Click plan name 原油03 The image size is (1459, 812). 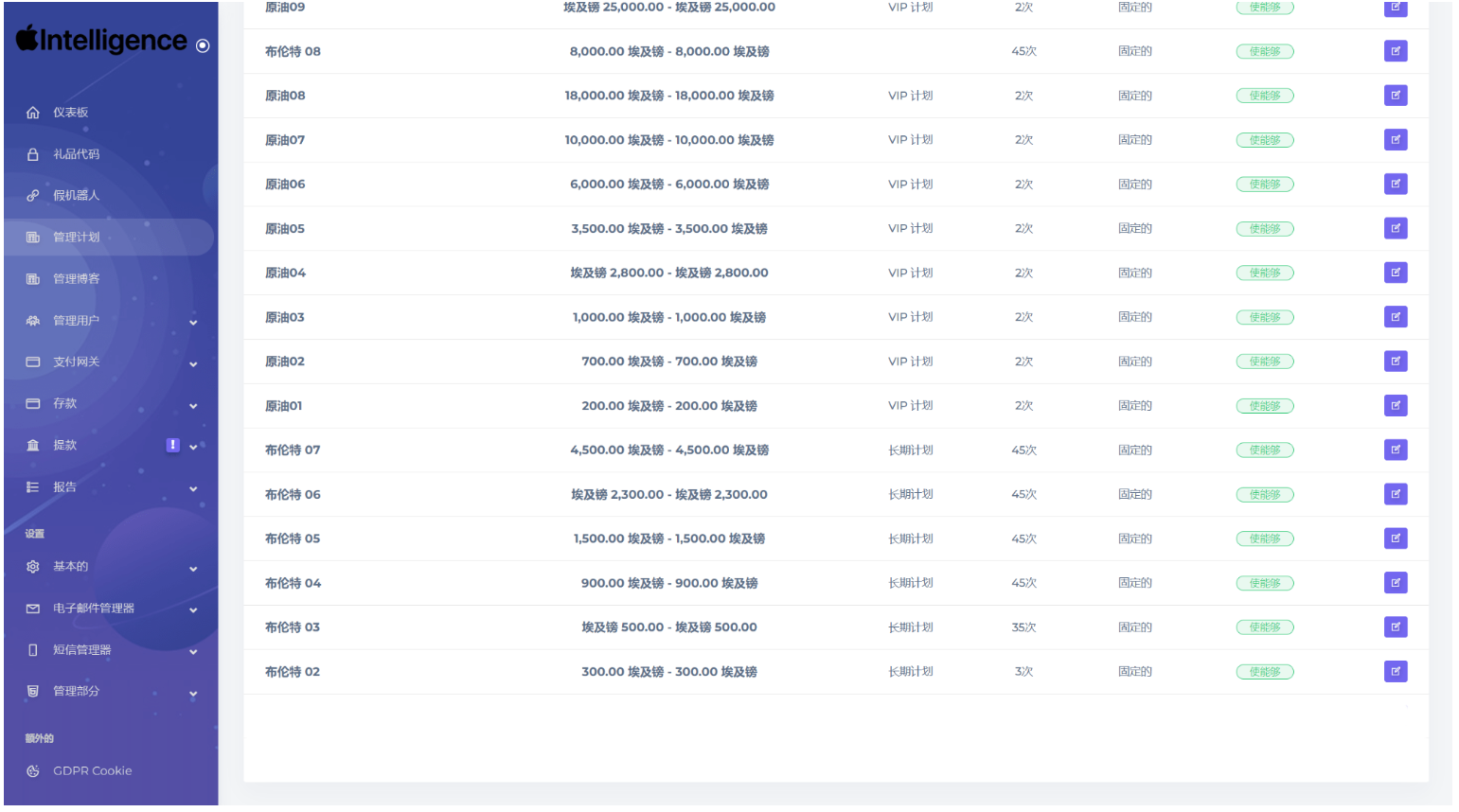[285, 317]
